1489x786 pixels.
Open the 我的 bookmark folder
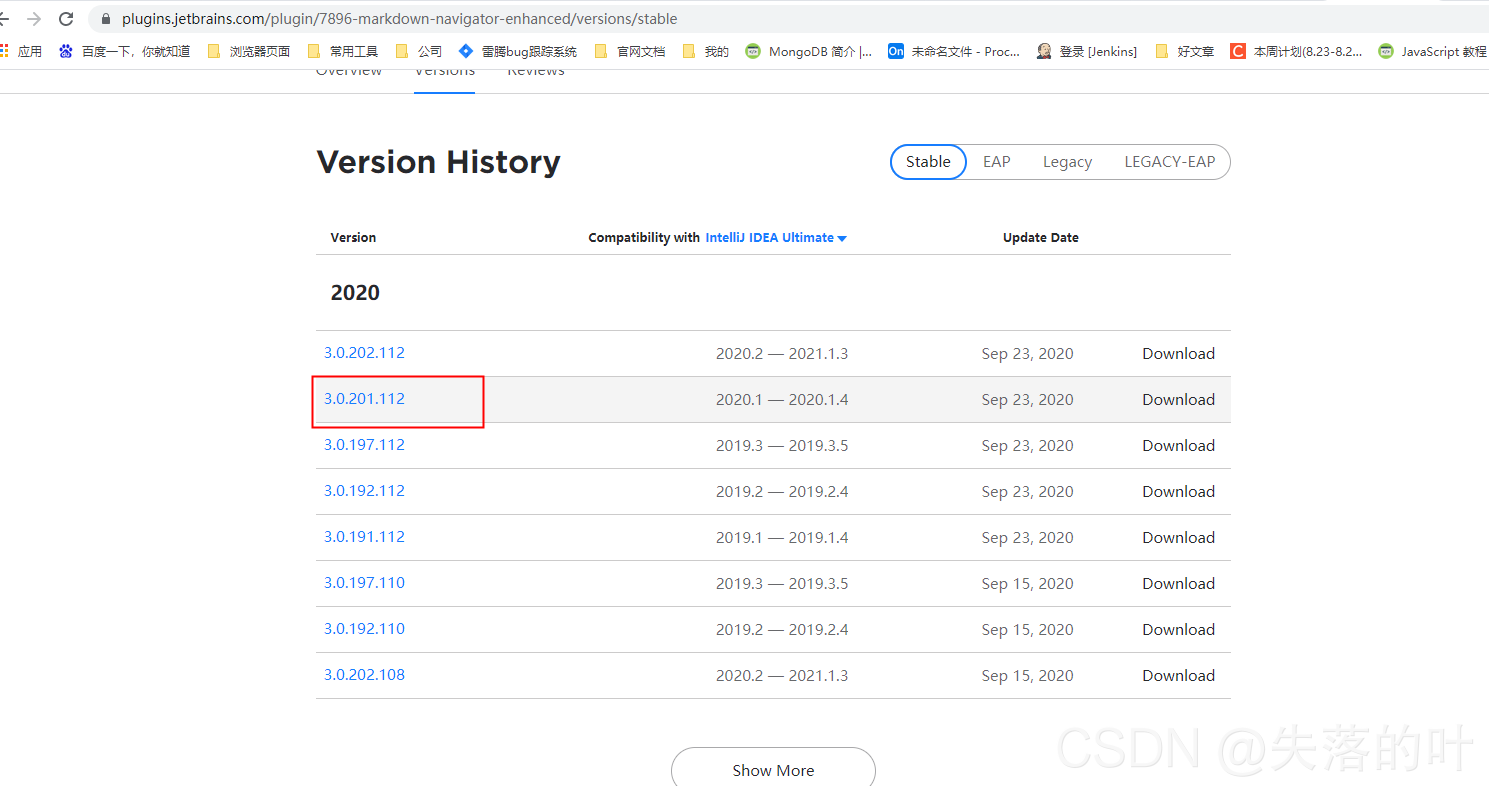click(x=706, y=51)
